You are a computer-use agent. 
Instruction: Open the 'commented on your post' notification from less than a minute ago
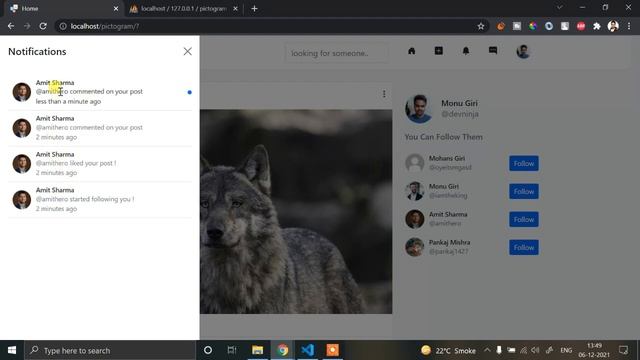pos(100,92)
